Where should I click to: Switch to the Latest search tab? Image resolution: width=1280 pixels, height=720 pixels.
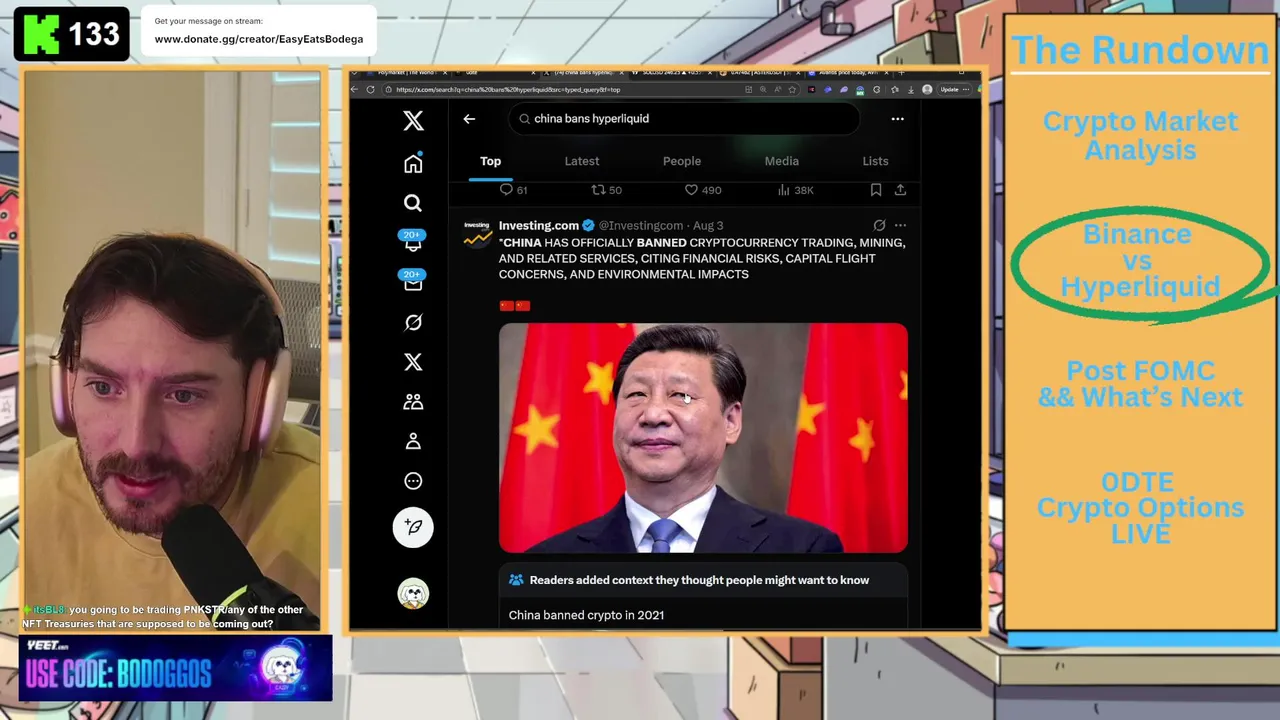point(582,161)
